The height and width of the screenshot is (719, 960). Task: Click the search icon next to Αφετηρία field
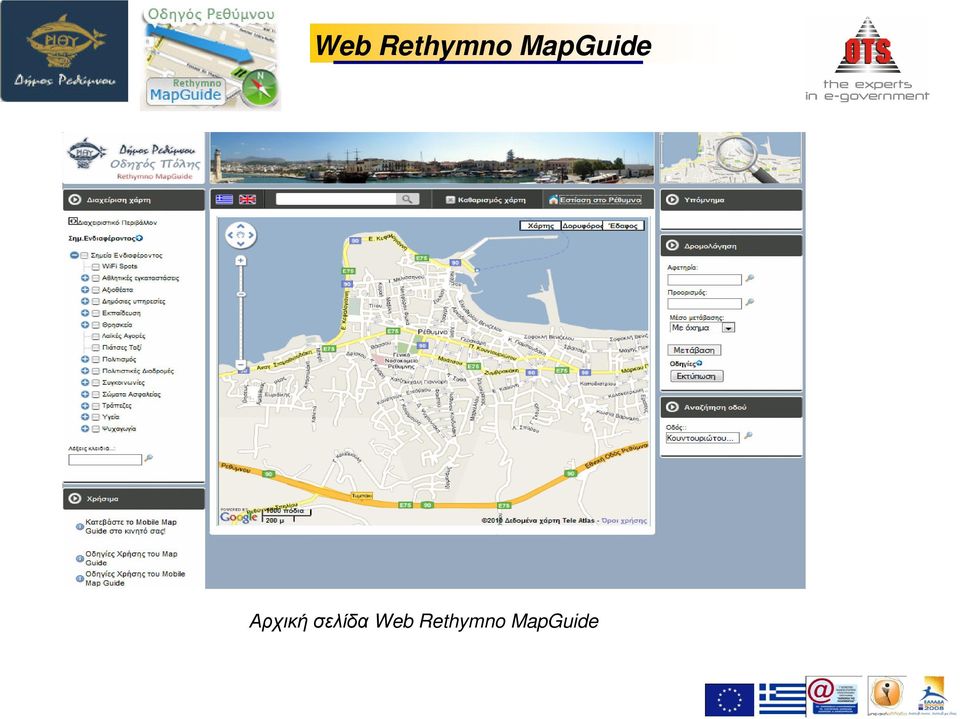pos(749,279)
